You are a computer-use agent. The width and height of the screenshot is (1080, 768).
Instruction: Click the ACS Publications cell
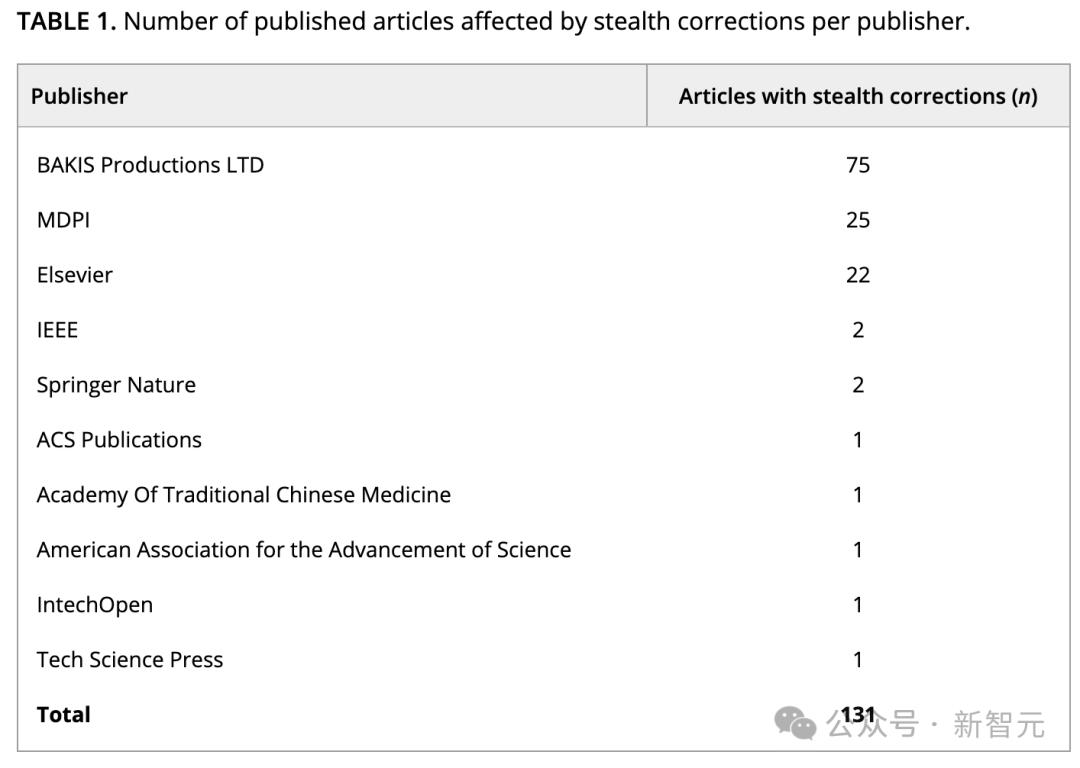[119, 440]
